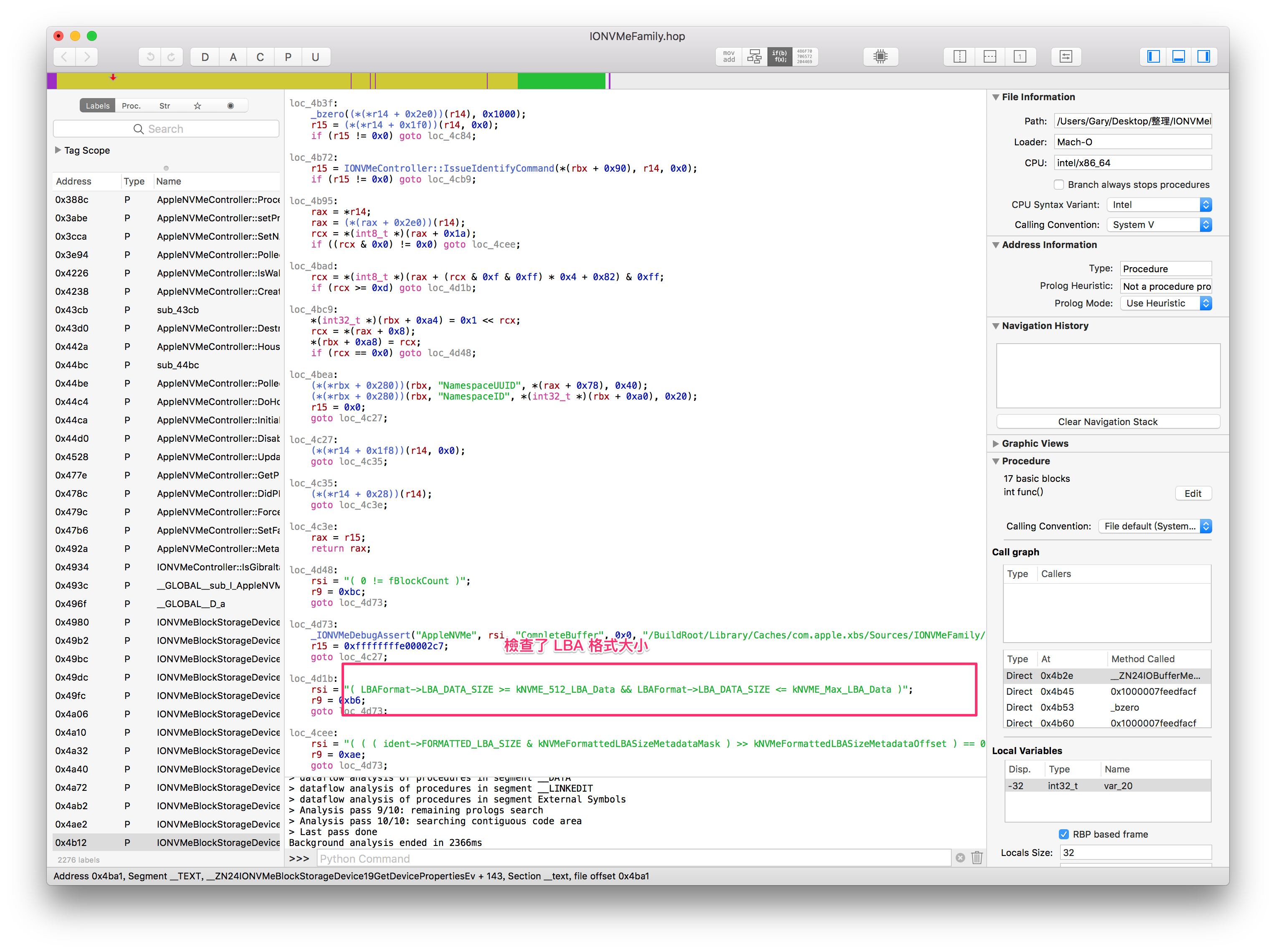Switch to hexadecimal view
Viewport: 1276px width, 952px height.
805,56
